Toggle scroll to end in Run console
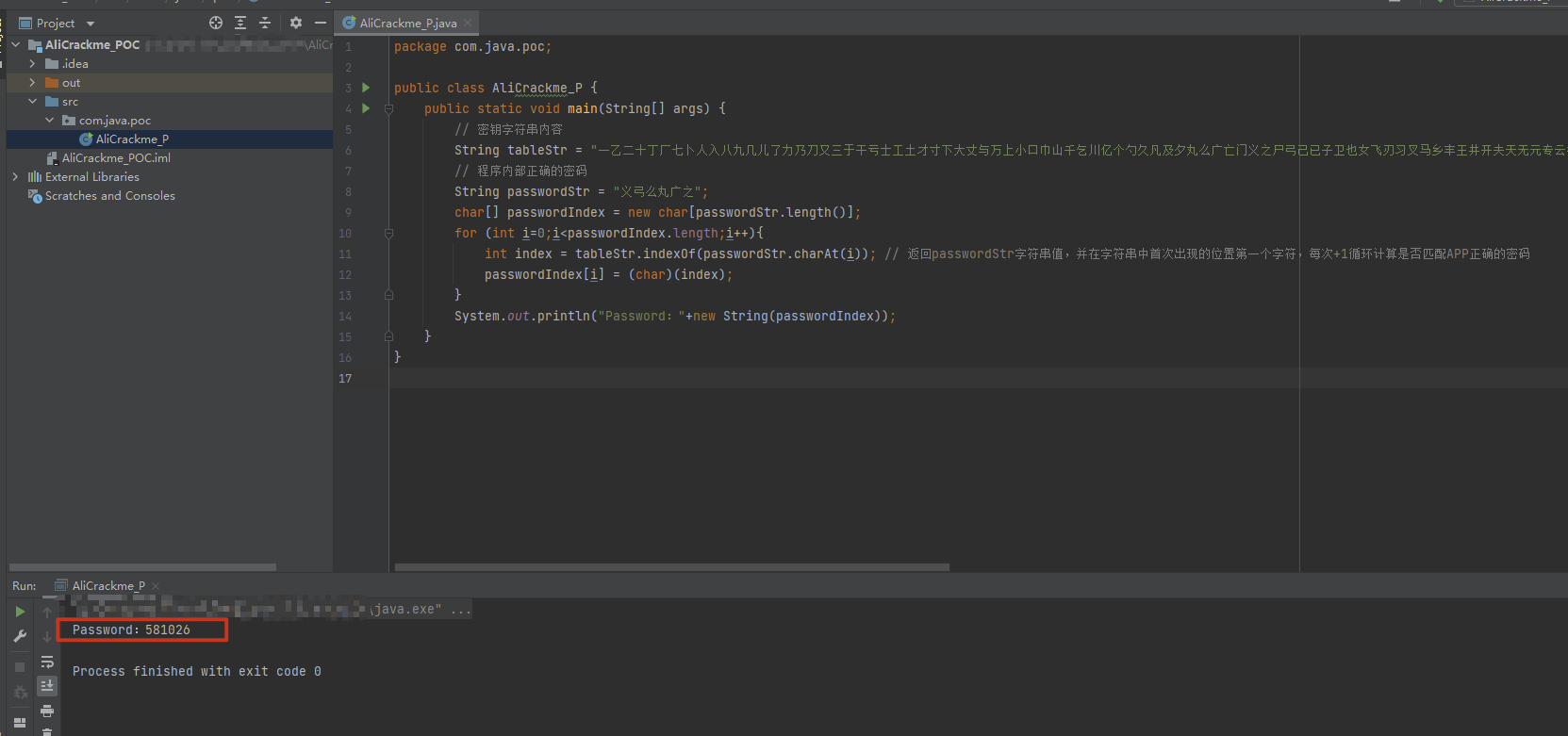 point(47,686)
